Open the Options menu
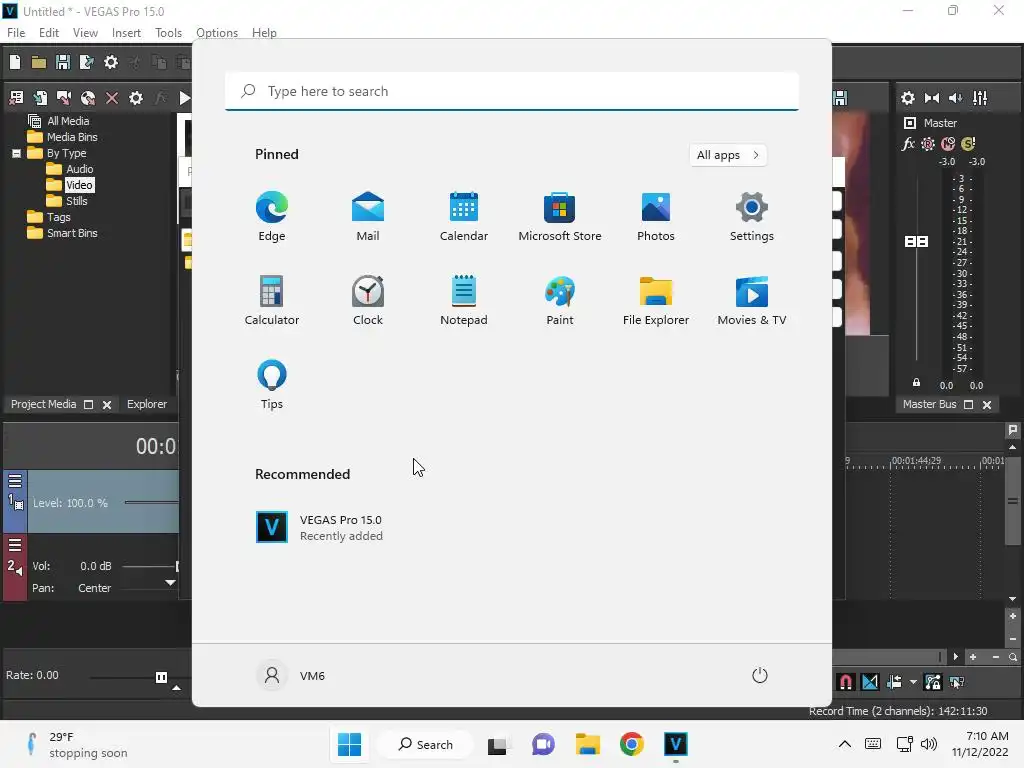 point(217,33)
